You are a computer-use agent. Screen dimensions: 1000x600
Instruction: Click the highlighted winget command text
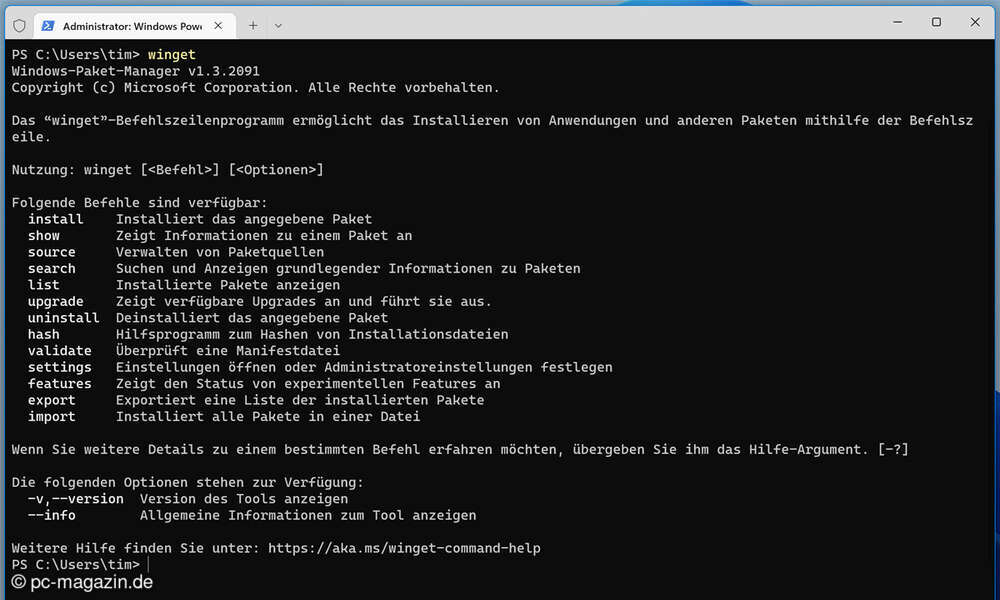pyautogui.click(x=170, y=54)
